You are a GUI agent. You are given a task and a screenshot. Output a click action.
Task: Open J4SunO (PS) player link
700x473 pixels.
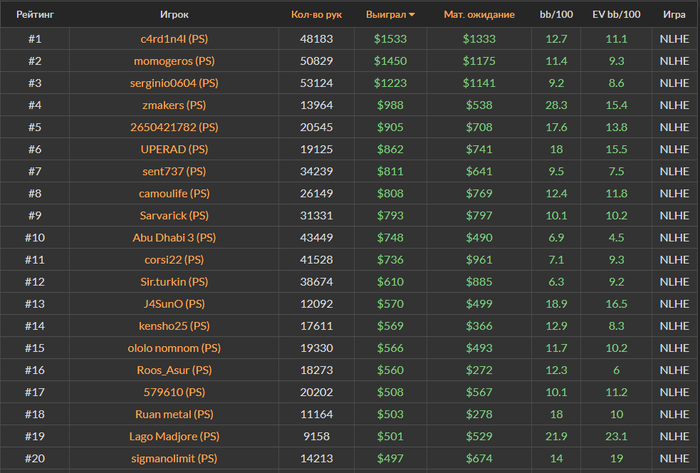pos(174,304)
